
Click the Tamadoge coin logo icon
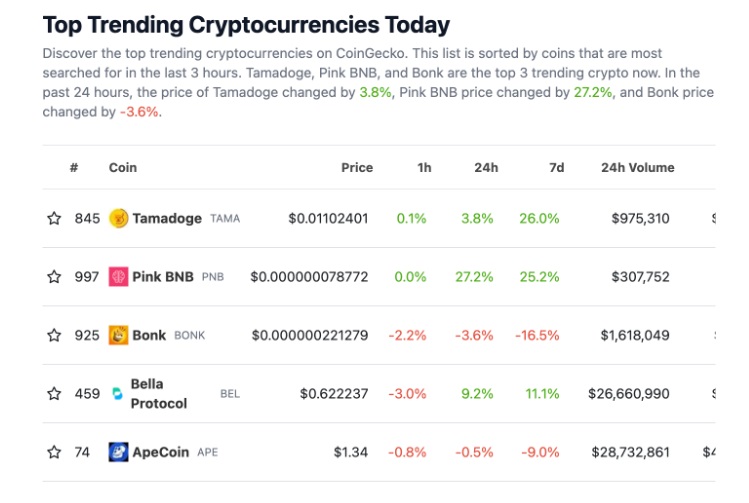(x=119, y=218)
